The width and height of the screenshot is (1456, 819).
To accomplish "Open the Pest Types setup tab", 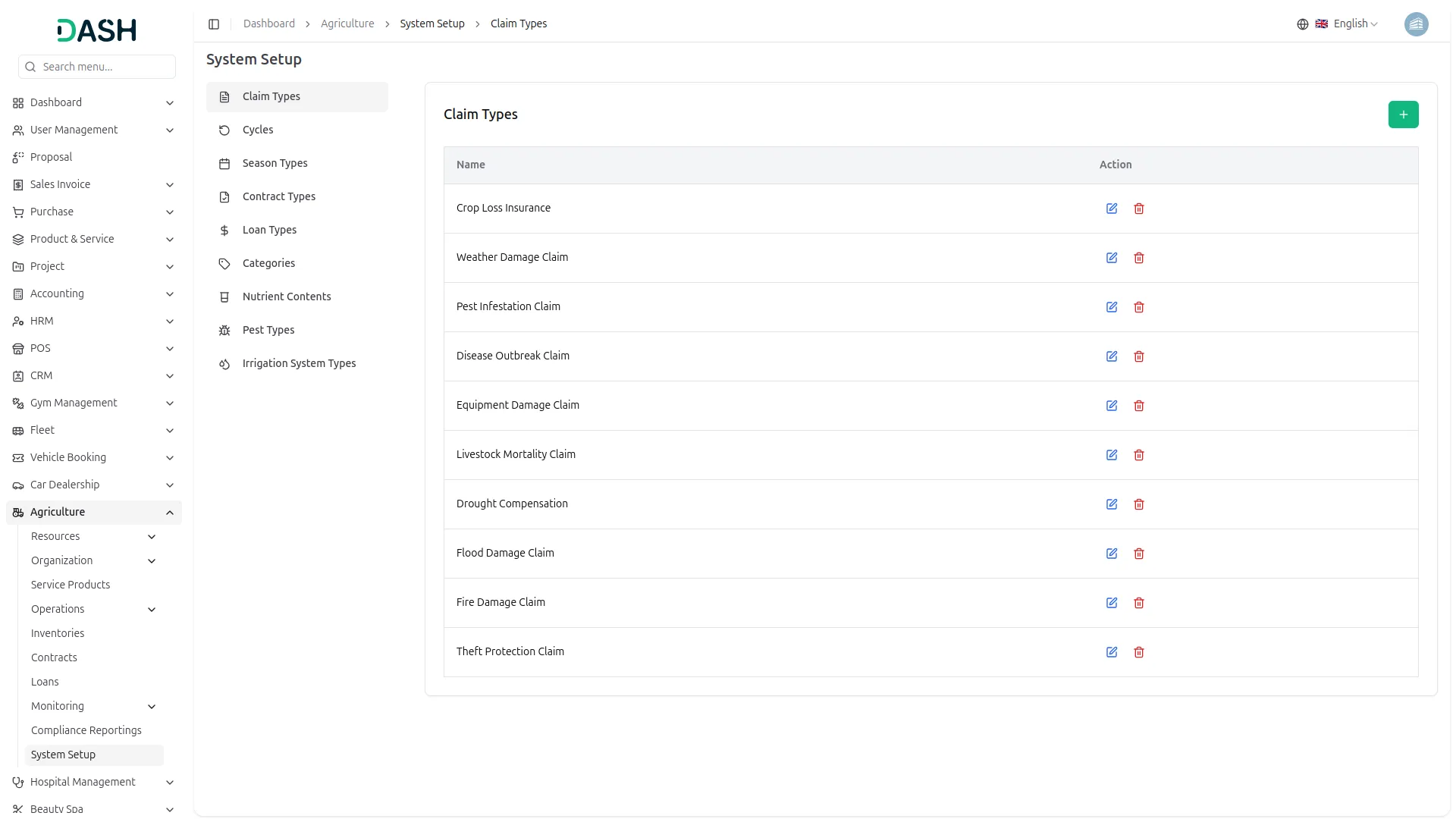I will [268, 331].
